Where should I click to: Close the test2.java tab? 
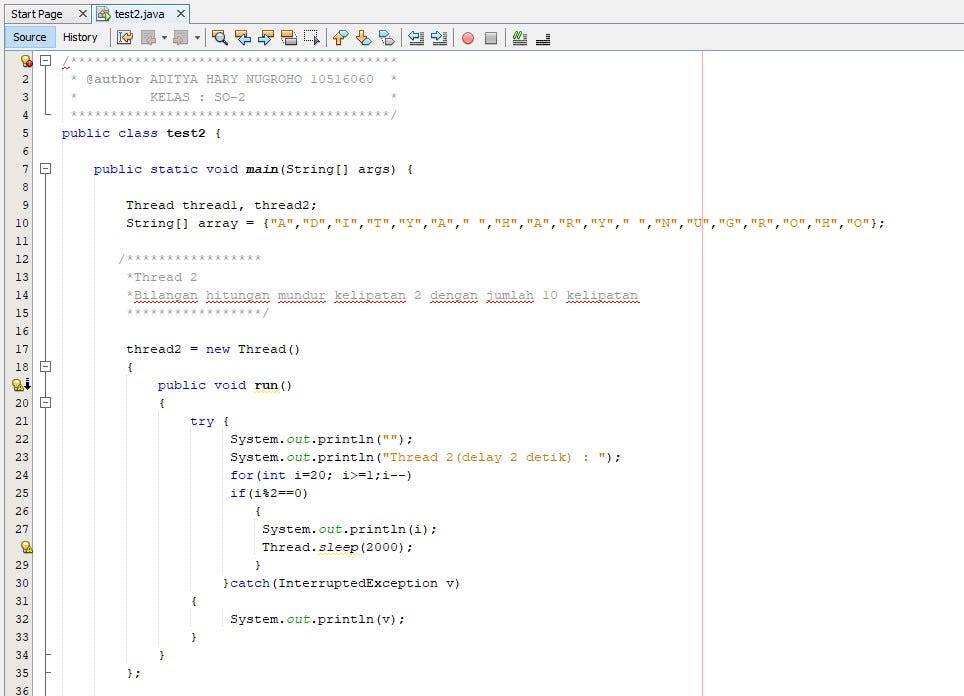coord(181,14)
